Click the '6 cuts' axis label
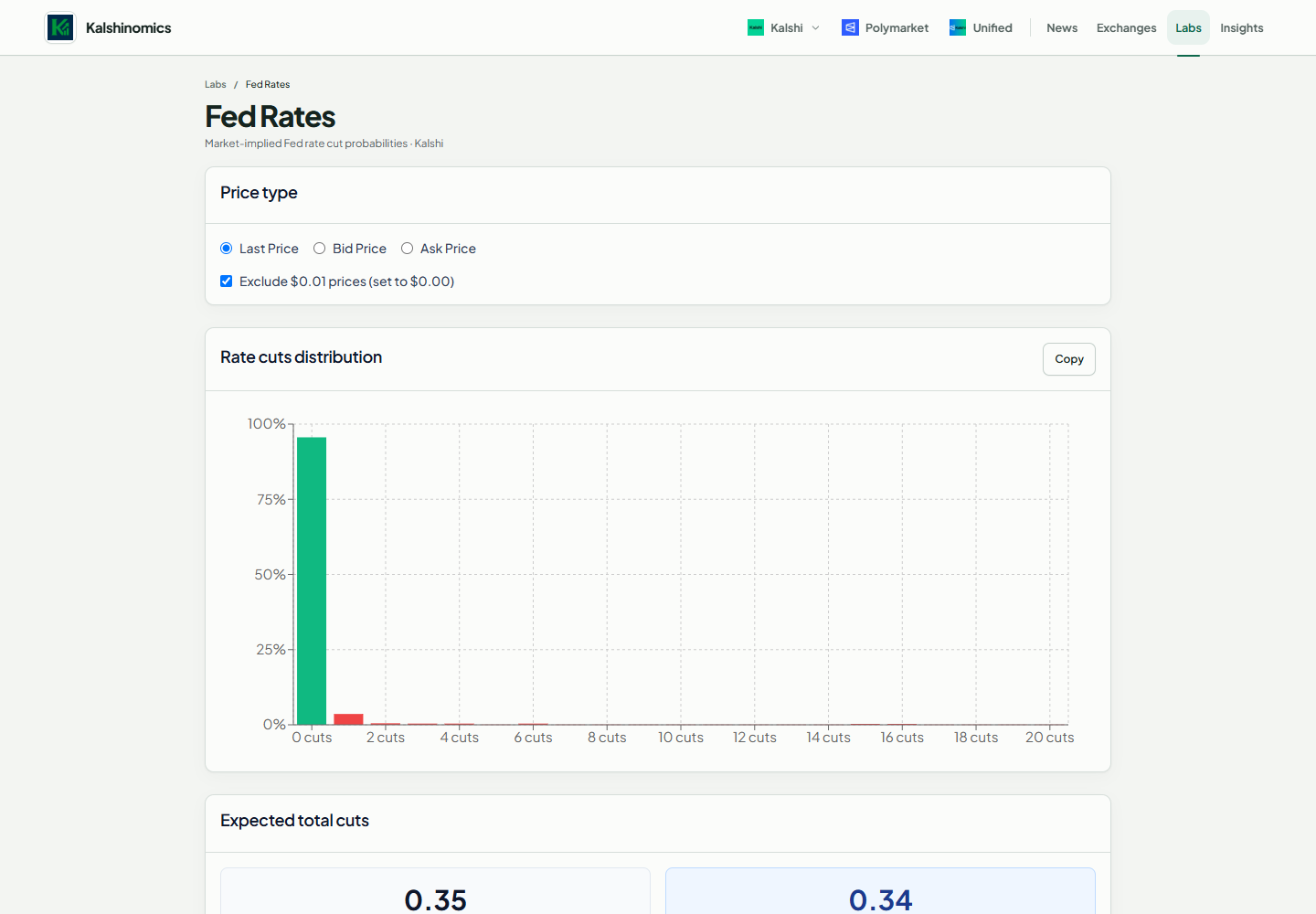 (533, 738)
